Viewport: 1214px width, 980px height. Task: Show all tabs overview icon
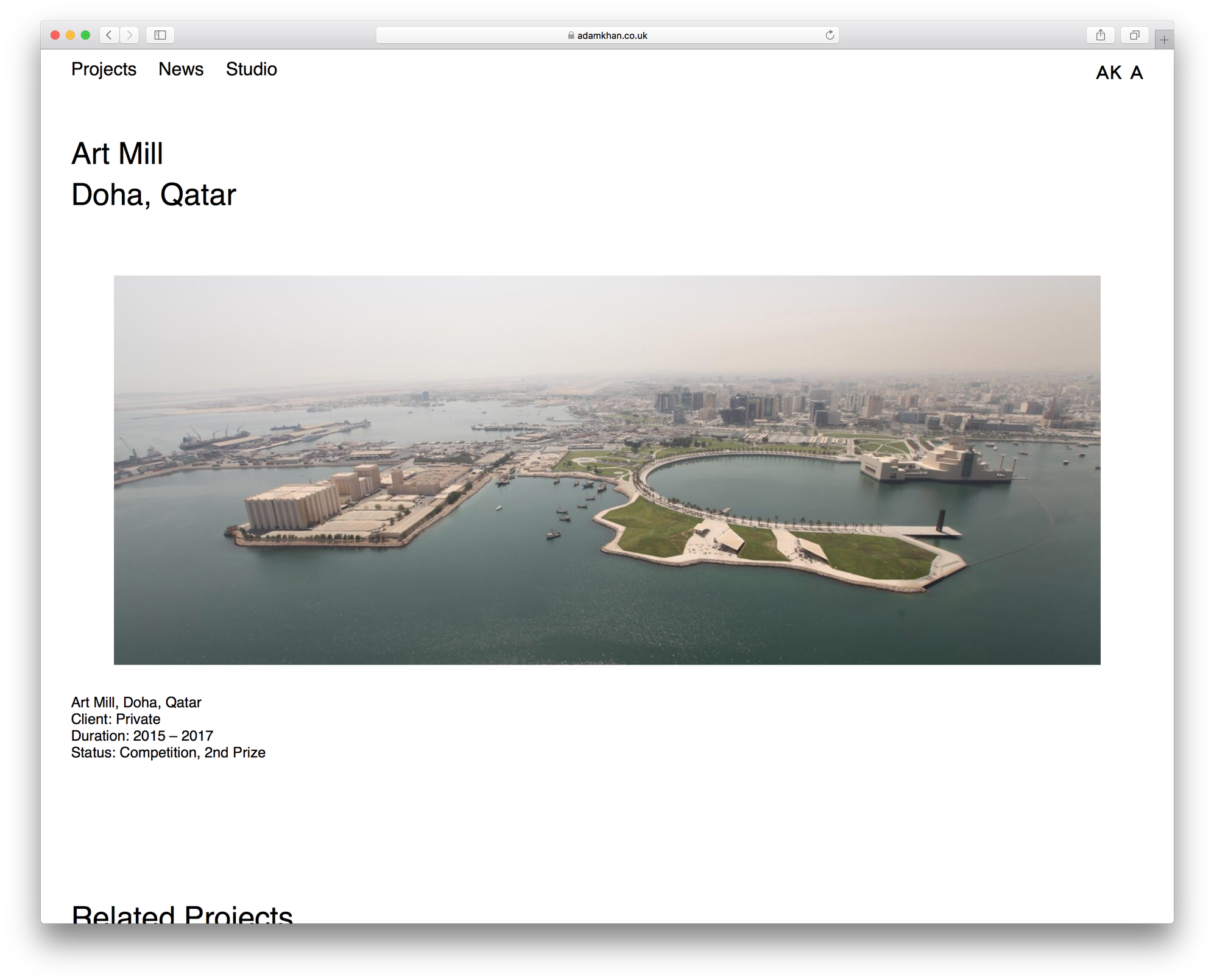[x=1134, y=35]
